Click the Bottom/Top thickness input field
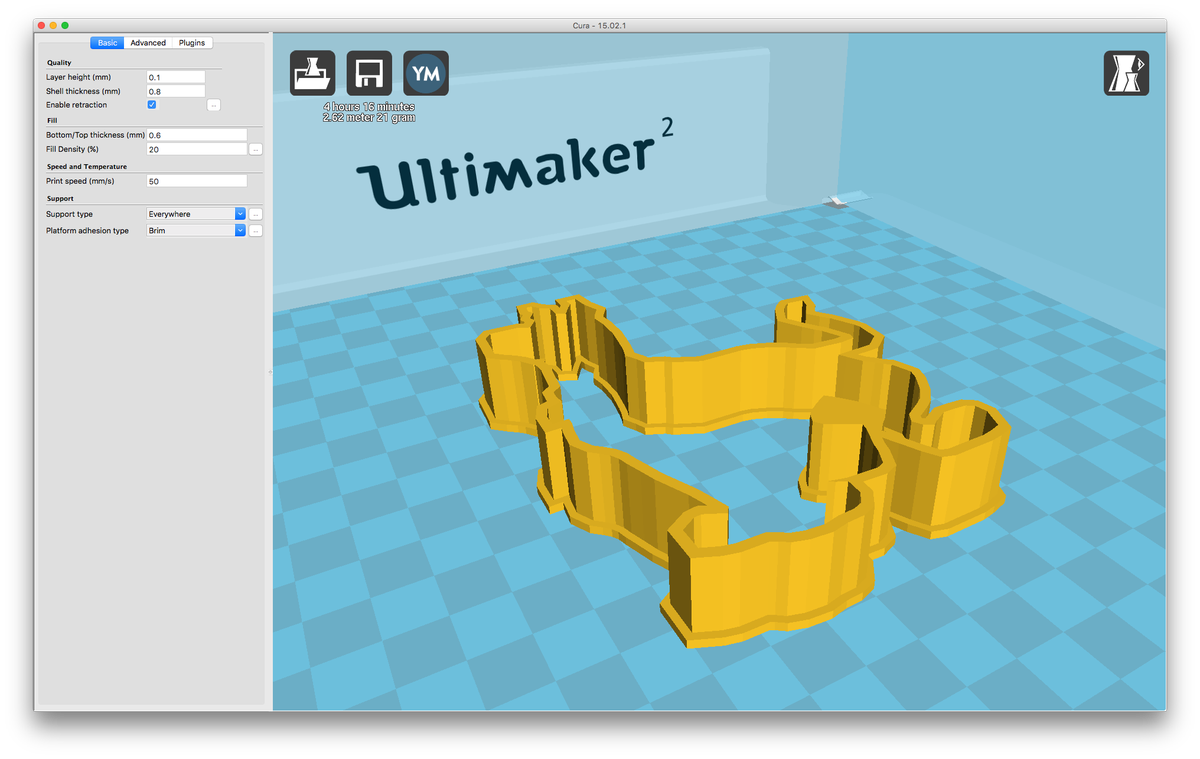1200x759 pixels. coord(196,135)
